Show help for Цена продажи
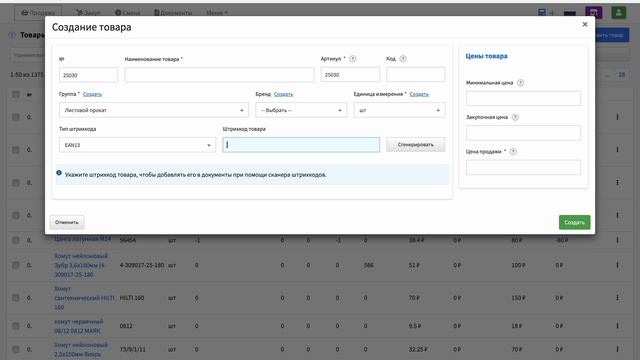This screenshot has width=640, height=360. (513, 152)
